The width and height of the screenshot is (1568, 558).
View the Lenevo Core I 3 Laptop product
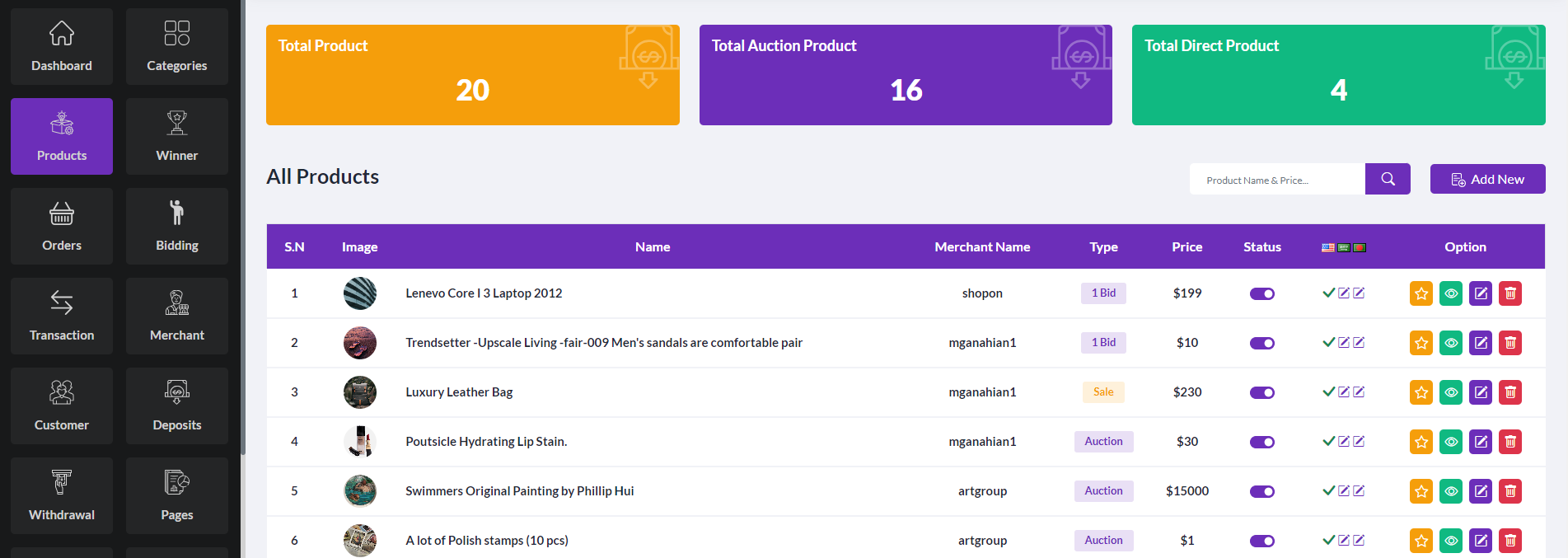tap(1451, 293)
